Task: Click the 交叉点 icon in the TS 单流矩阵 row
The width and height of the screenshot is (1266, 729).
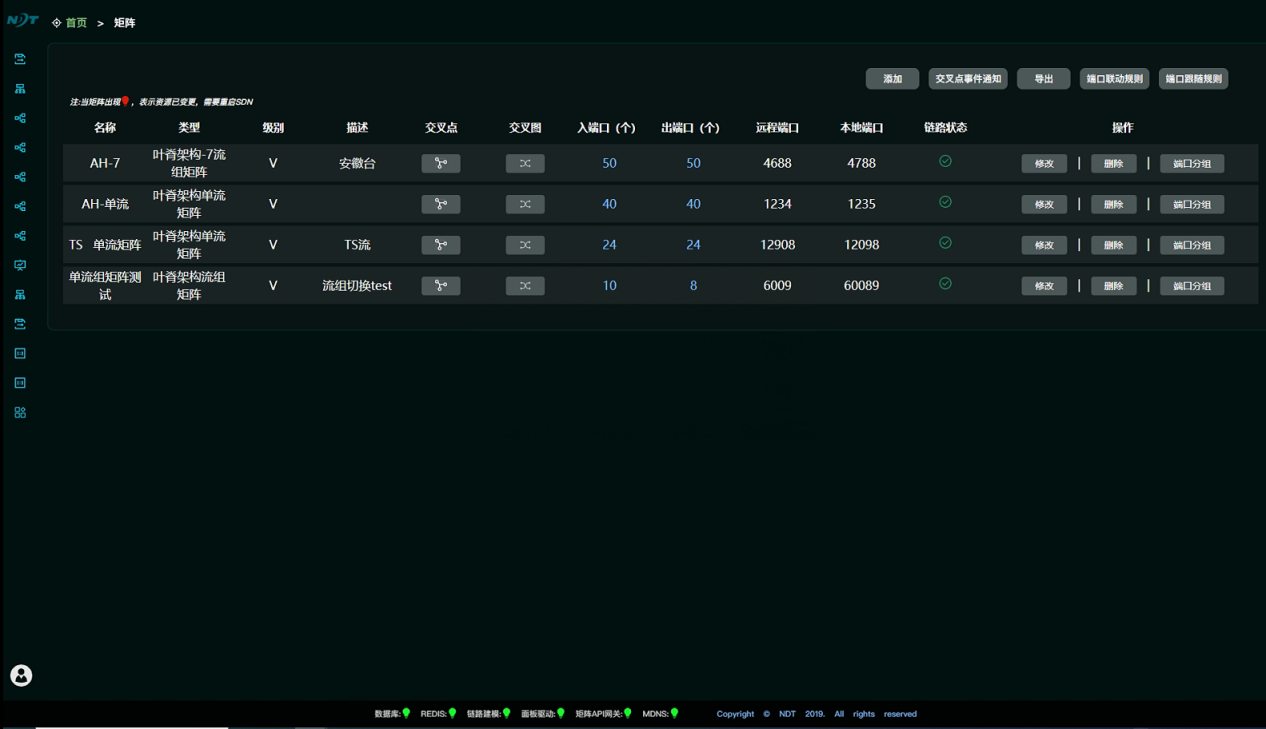Action: (441, 245)
